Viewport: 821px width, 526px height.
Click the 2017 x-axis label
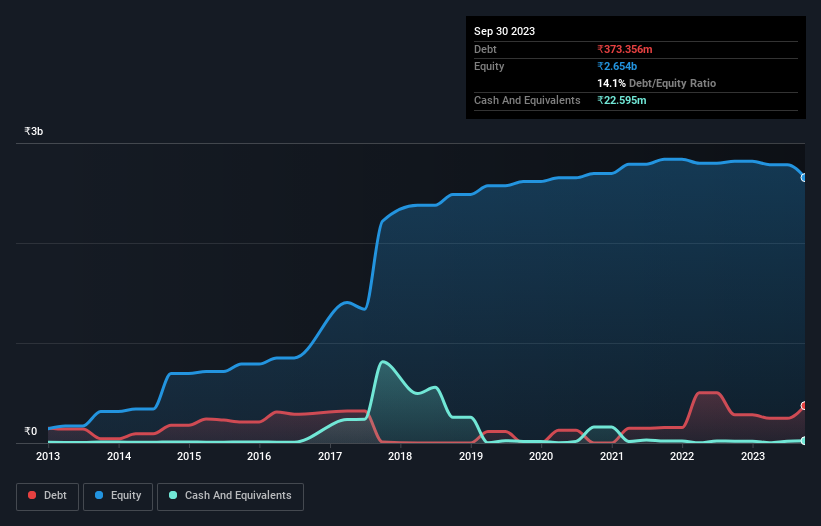pos(330,456)
